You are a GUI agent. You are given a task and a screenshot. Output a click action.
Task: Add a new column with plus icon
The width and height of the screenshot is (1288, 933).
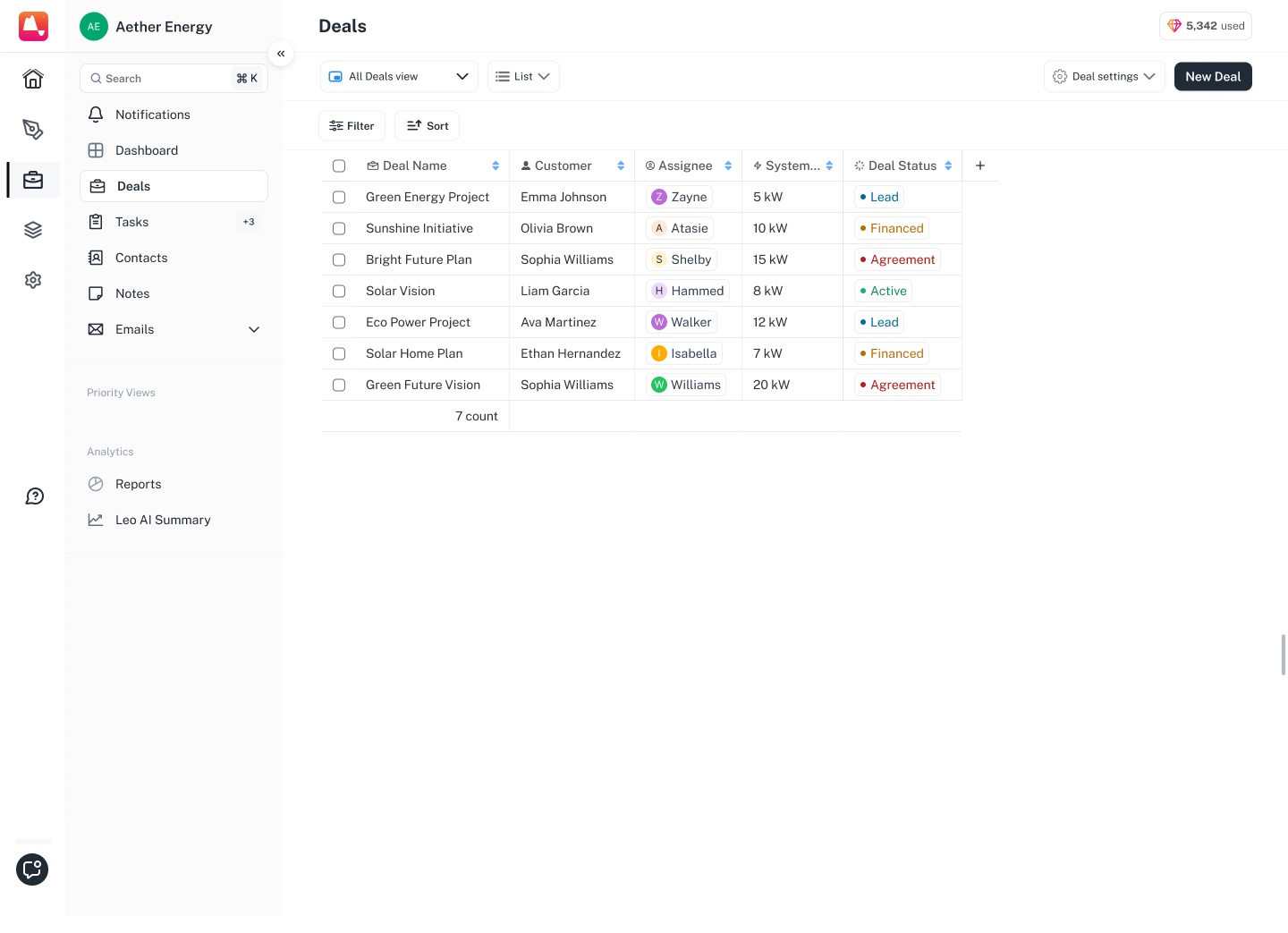click(x=980, y=165)
